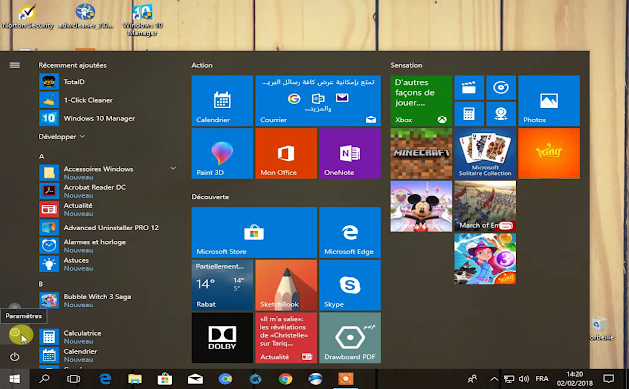Click the Découverte group heading
629x389 pixels.
click(x=210, y=197)
